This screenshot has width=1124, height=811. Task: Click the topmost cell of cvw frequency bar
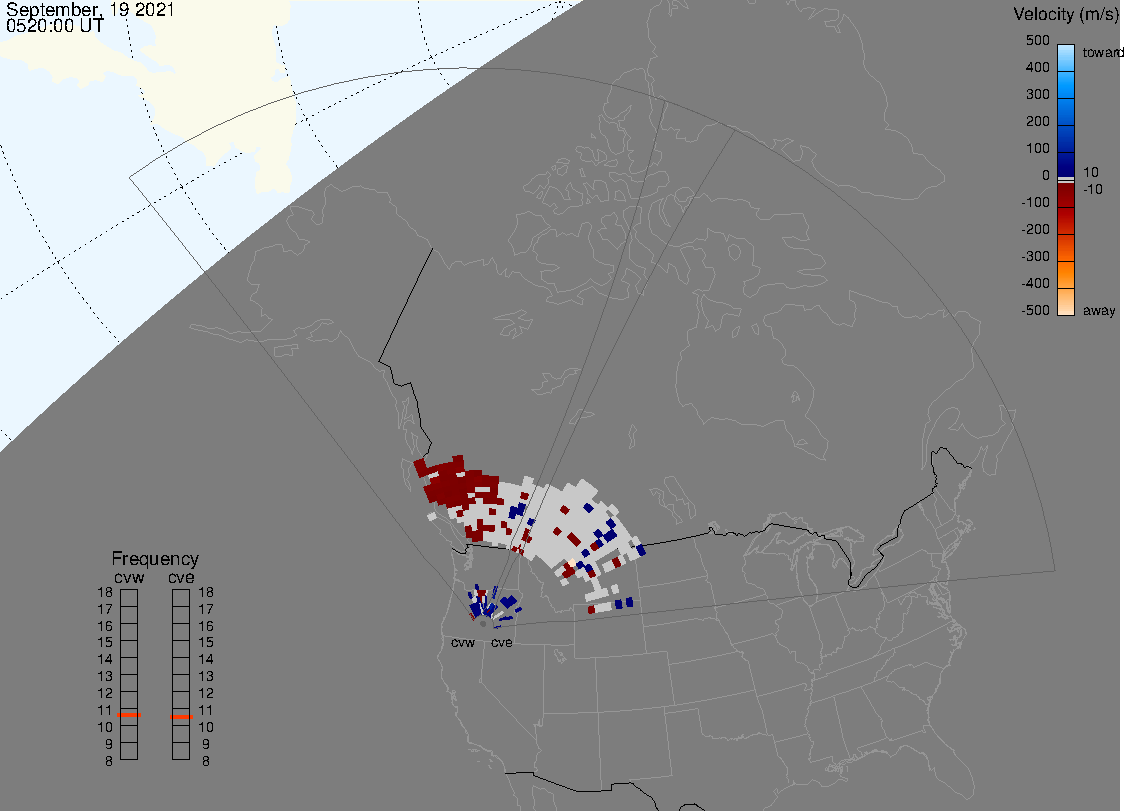[x=129, y=598]
